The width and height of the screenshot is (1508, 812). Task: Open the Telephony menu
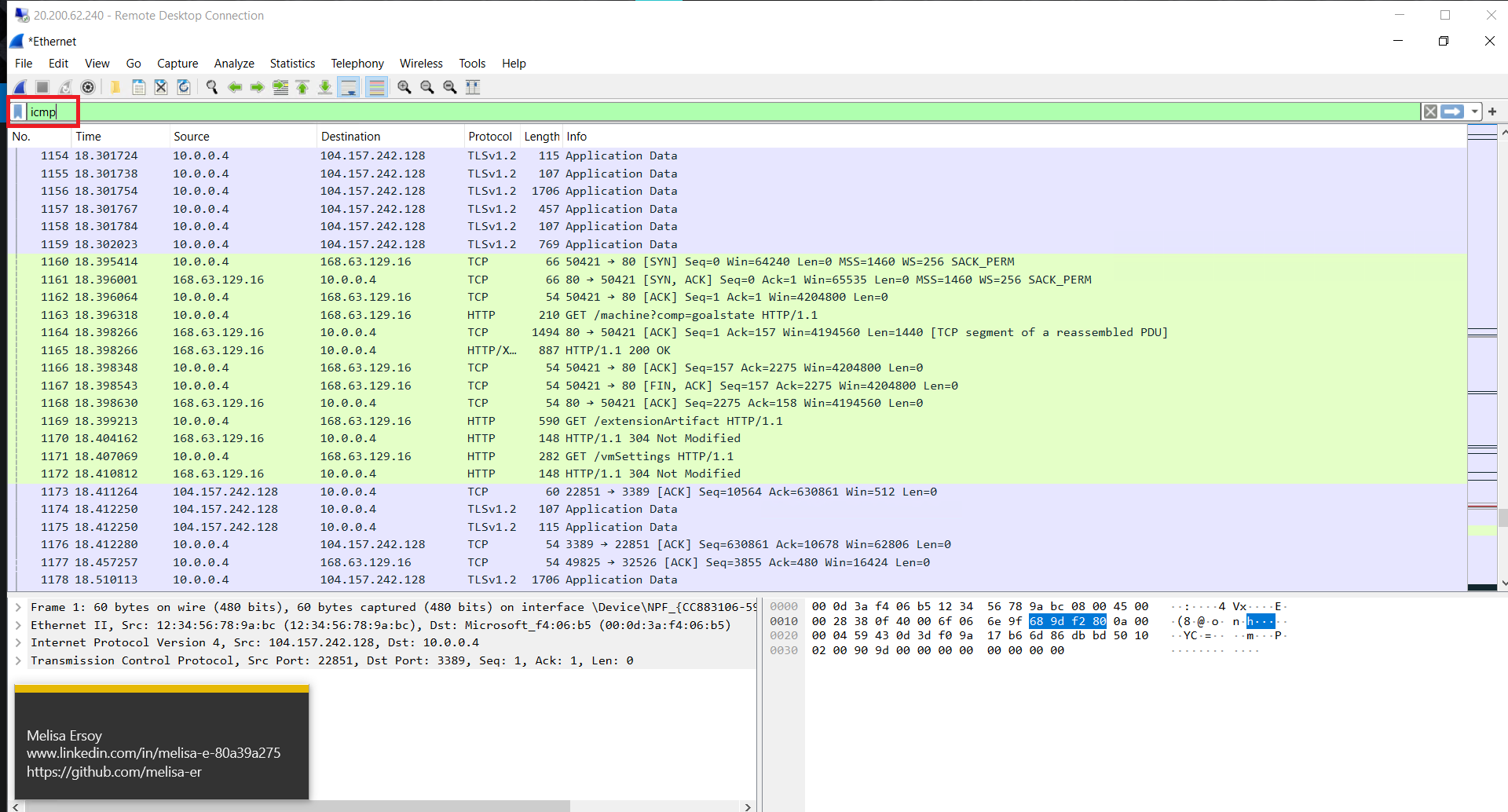(357, 64)
